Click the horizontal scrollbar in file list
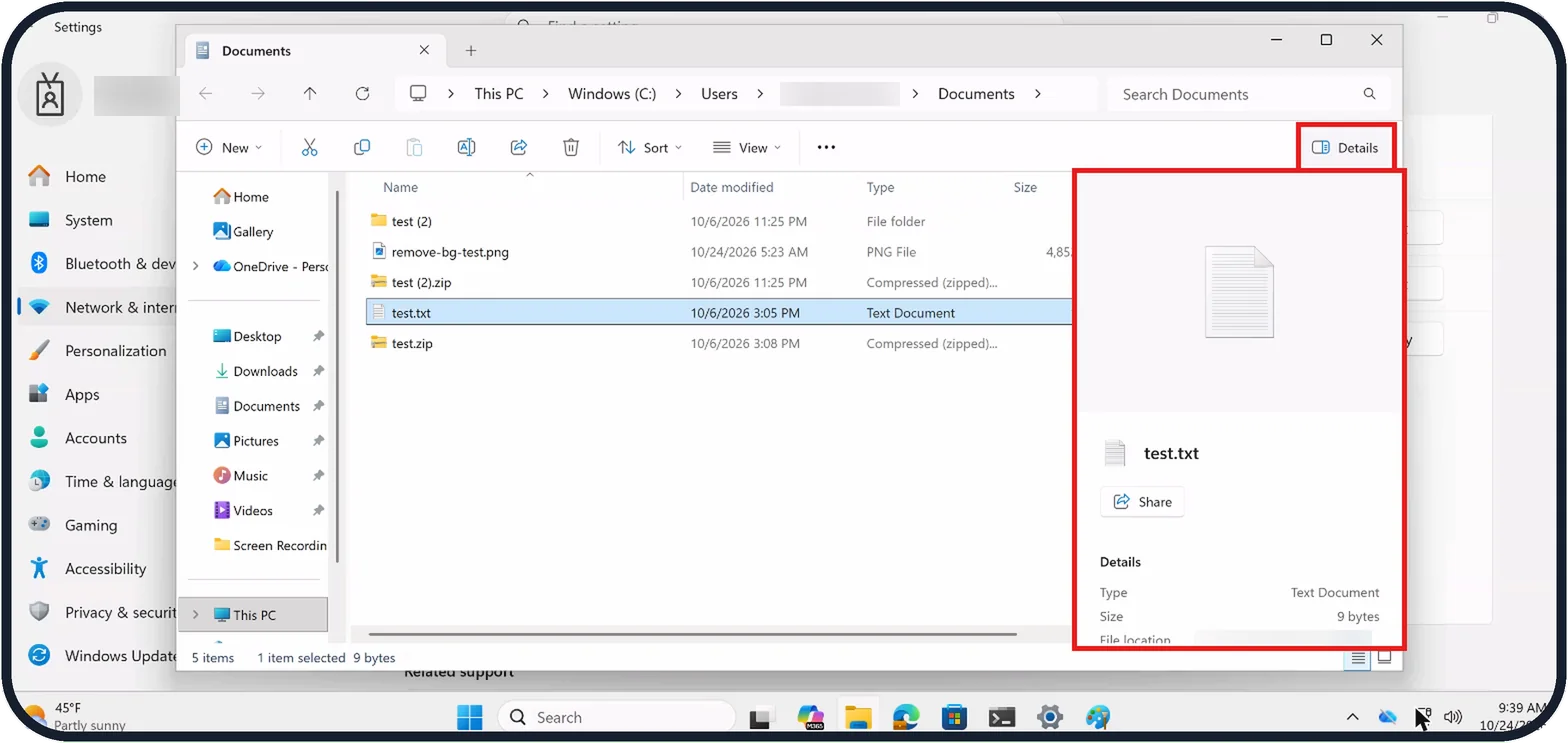 coord(692,634)
